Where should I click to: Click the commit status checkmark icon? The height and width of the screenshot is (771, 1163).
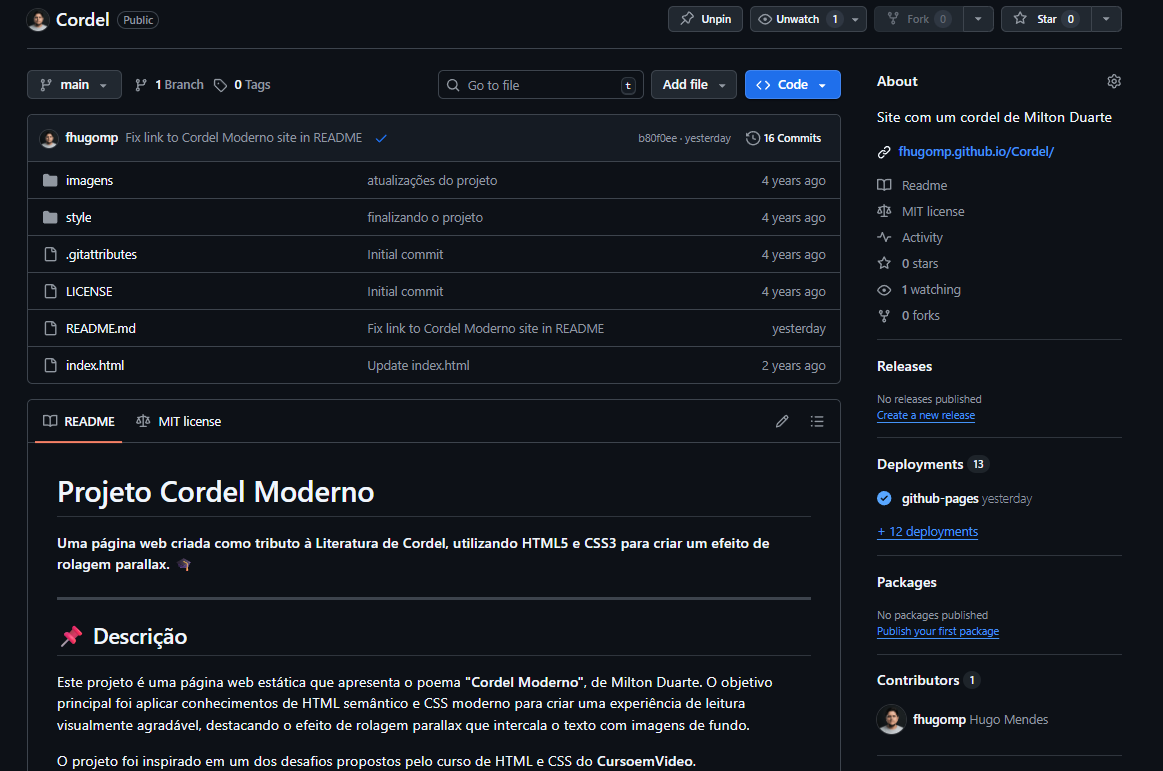(381, 138)
